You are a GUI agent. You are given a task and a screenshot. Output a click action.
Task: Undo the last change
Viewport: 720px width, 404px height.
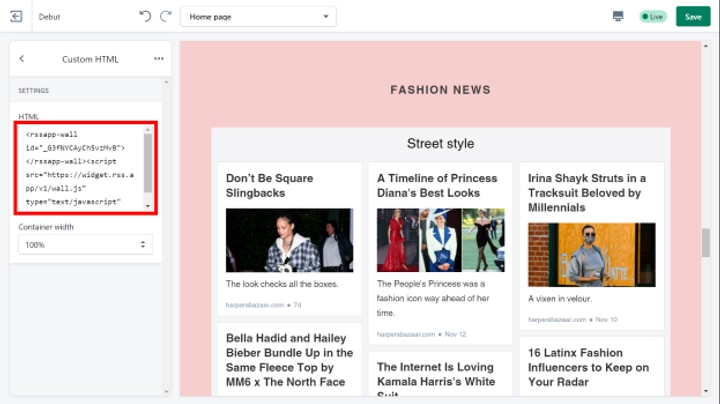click(145, 17)
